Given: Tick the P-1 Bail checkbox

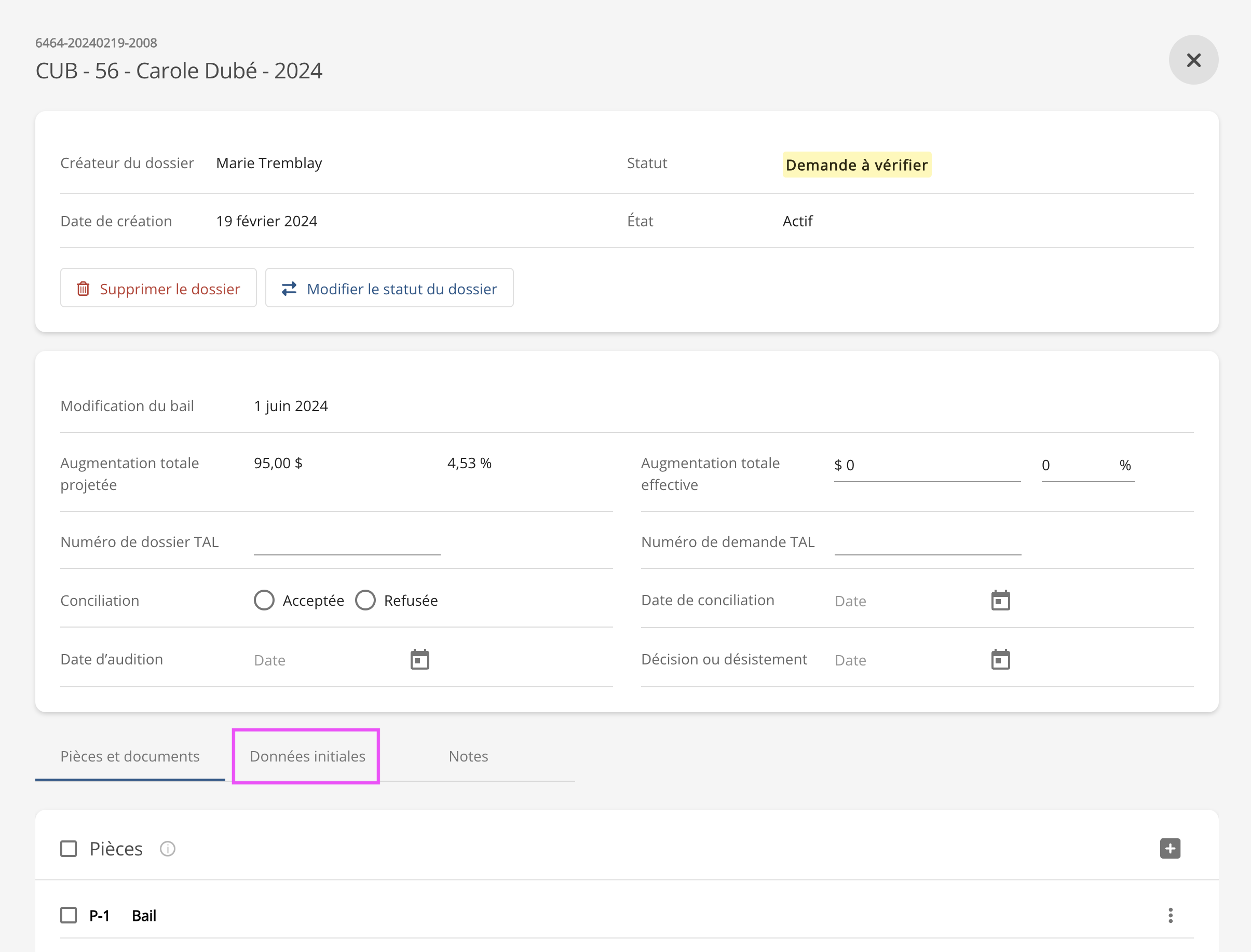Looking at the screenshot, I should point(69,915).
